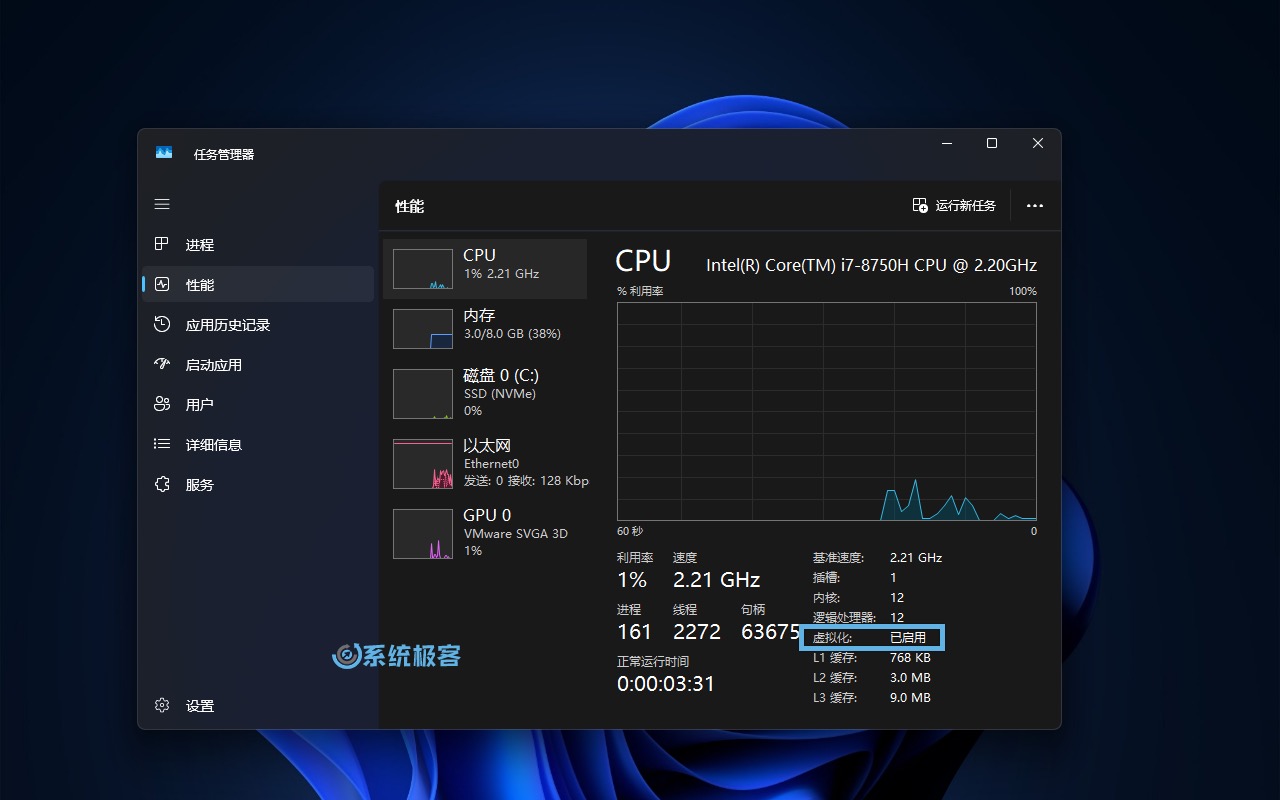1280x800 pixels.
Task: Open 详细信息 (Details) list icon
Action: point(162,444)
